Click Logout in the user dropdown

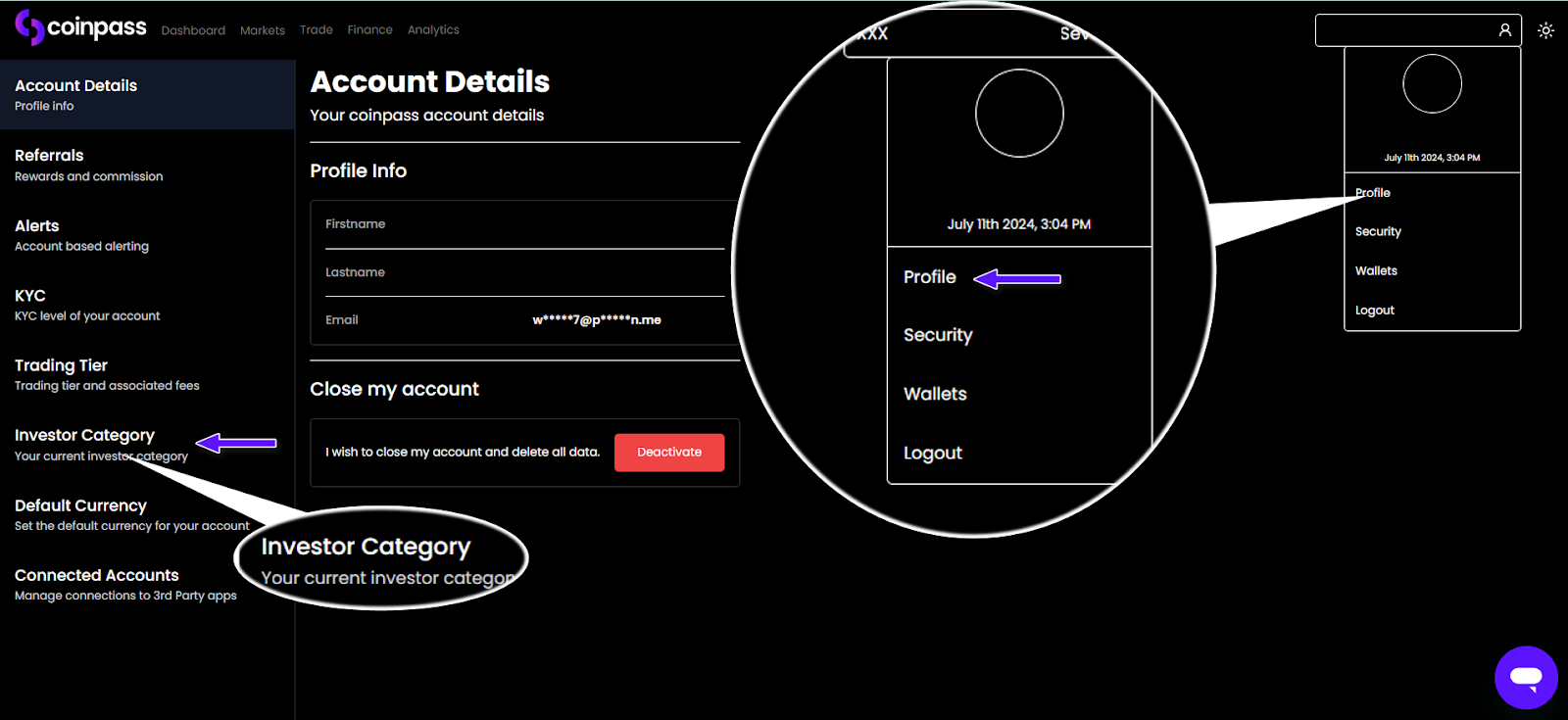click(x=1374, y=311)
